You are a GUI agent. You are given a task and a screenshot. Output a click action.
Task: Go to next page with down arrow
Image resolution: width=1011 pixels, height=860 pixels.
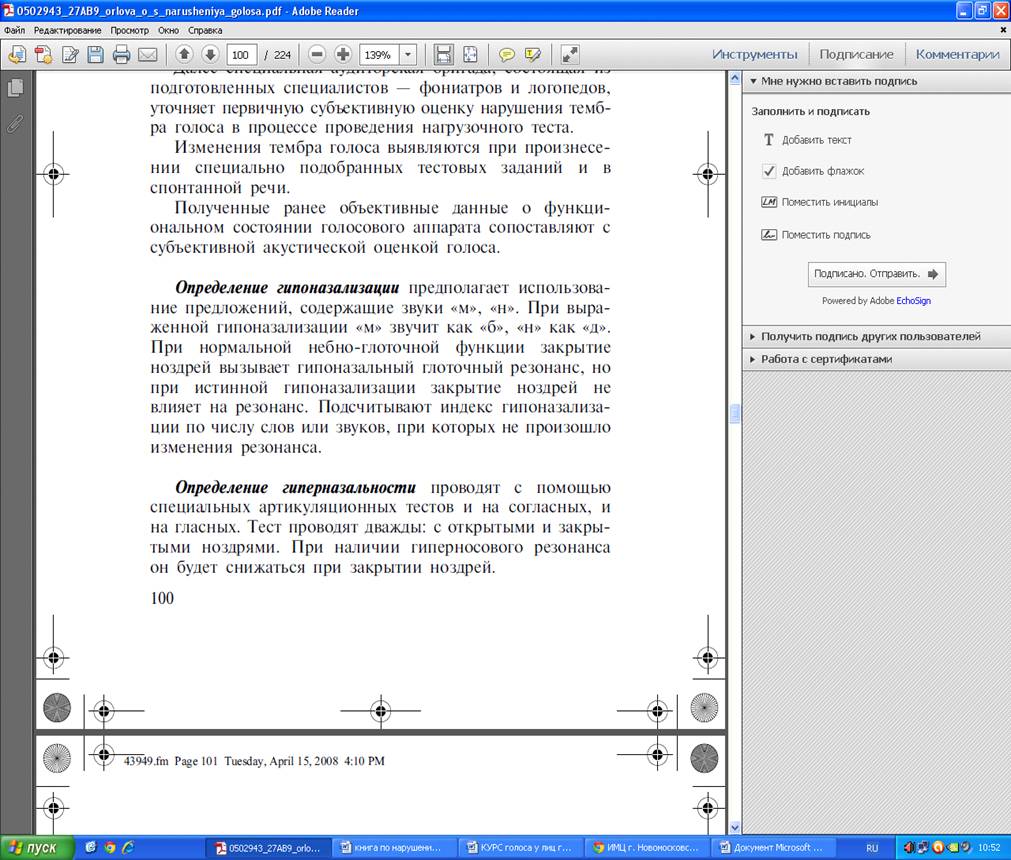[x=210, y=54]
